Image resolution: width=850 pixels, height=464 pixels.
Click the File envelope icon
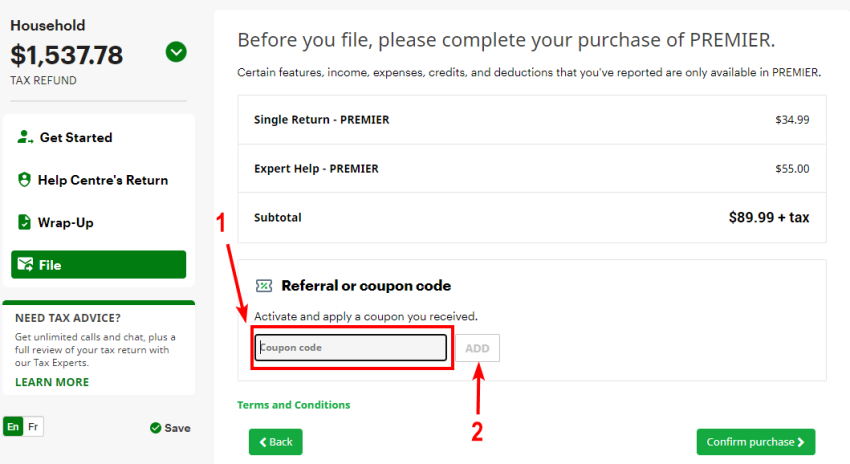25,265
